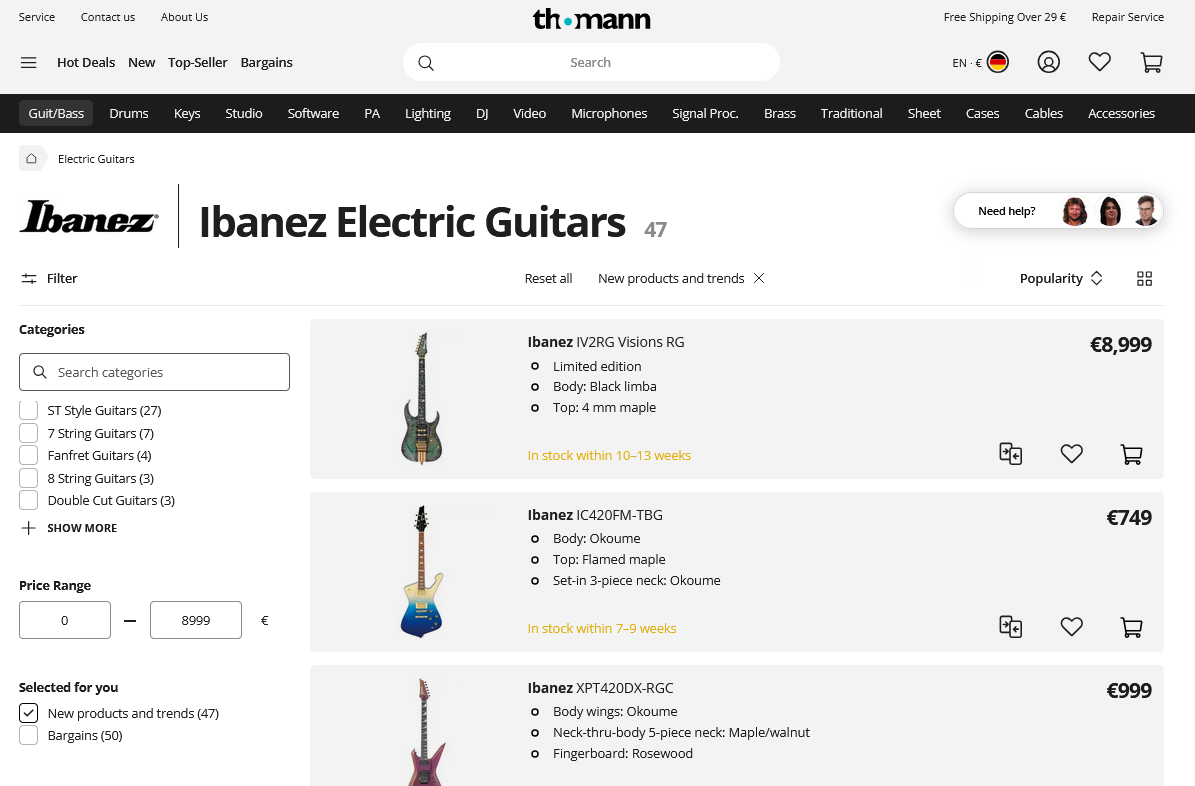This screenshot has width=1195, height=786.
Task: Expand categories with Show More
Action: tap(69, 528)
